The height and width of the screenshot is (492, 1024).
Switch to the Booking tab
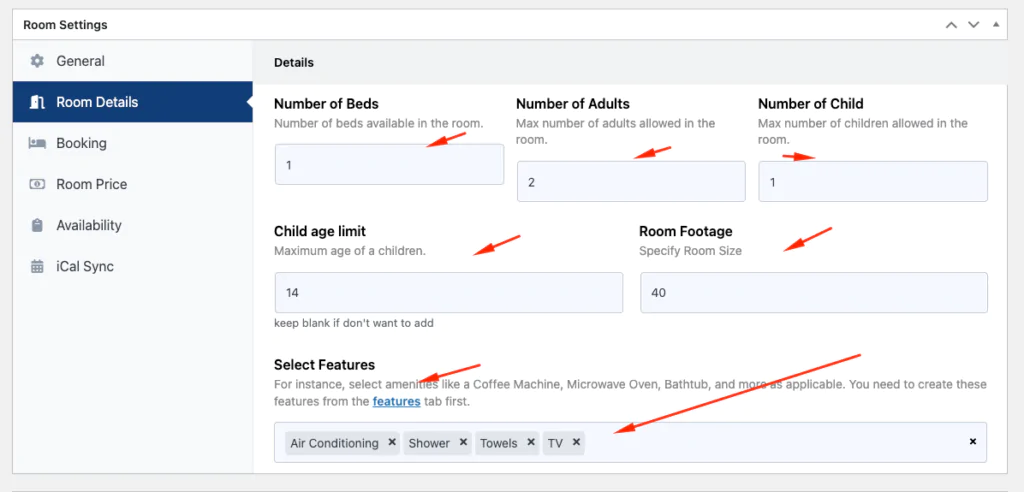pos(133,143)
